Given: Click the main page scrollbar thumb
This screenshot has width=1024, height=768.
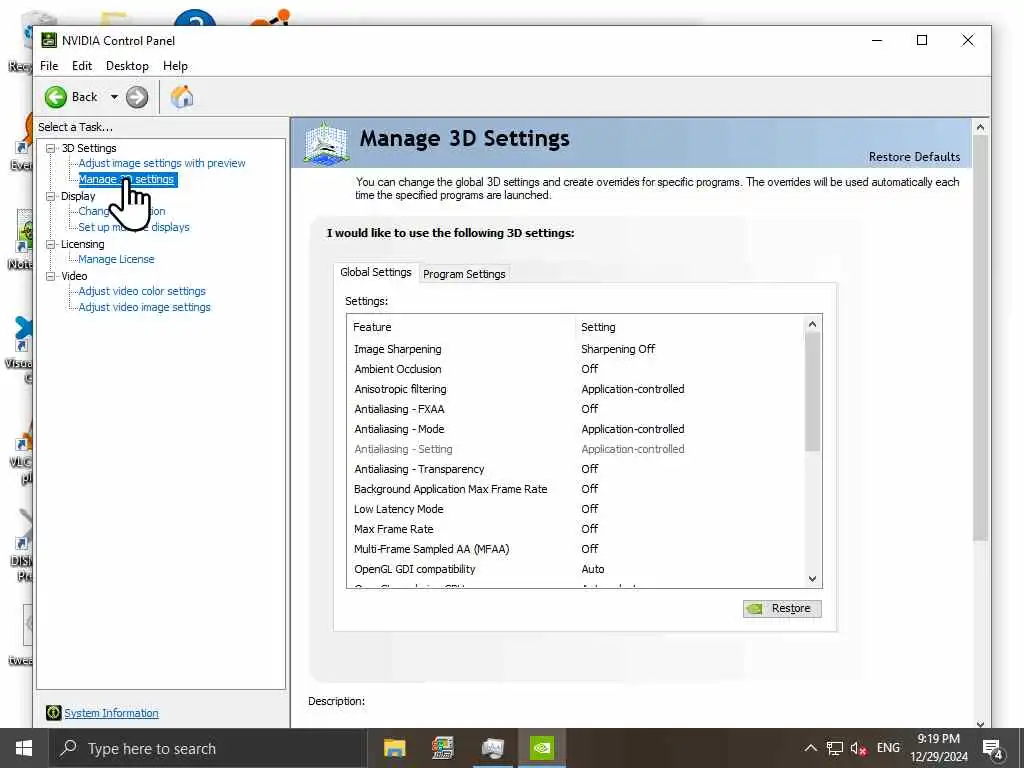Looking at the screenshot, I should coord(980,338).
